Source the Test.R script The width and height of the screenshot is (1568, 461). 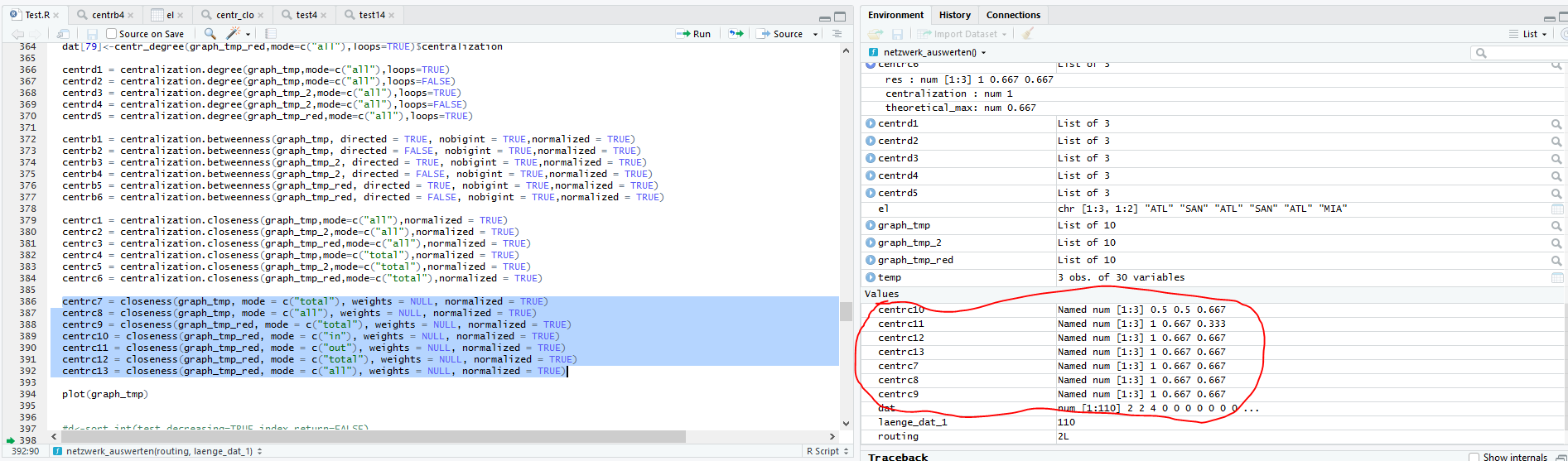pyautogui.click(x=779, y=34)
